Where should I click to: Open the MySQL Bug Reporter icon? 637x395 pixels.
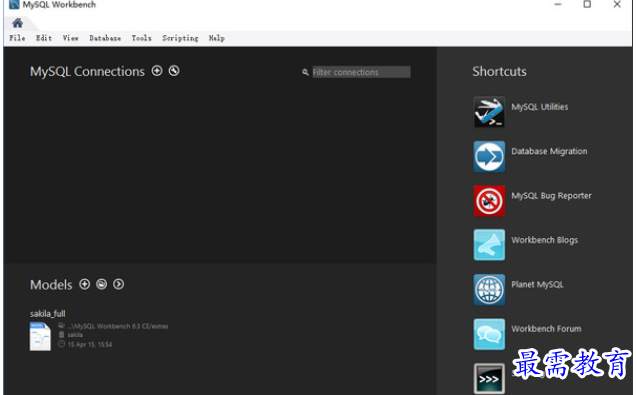pos(489,201)
